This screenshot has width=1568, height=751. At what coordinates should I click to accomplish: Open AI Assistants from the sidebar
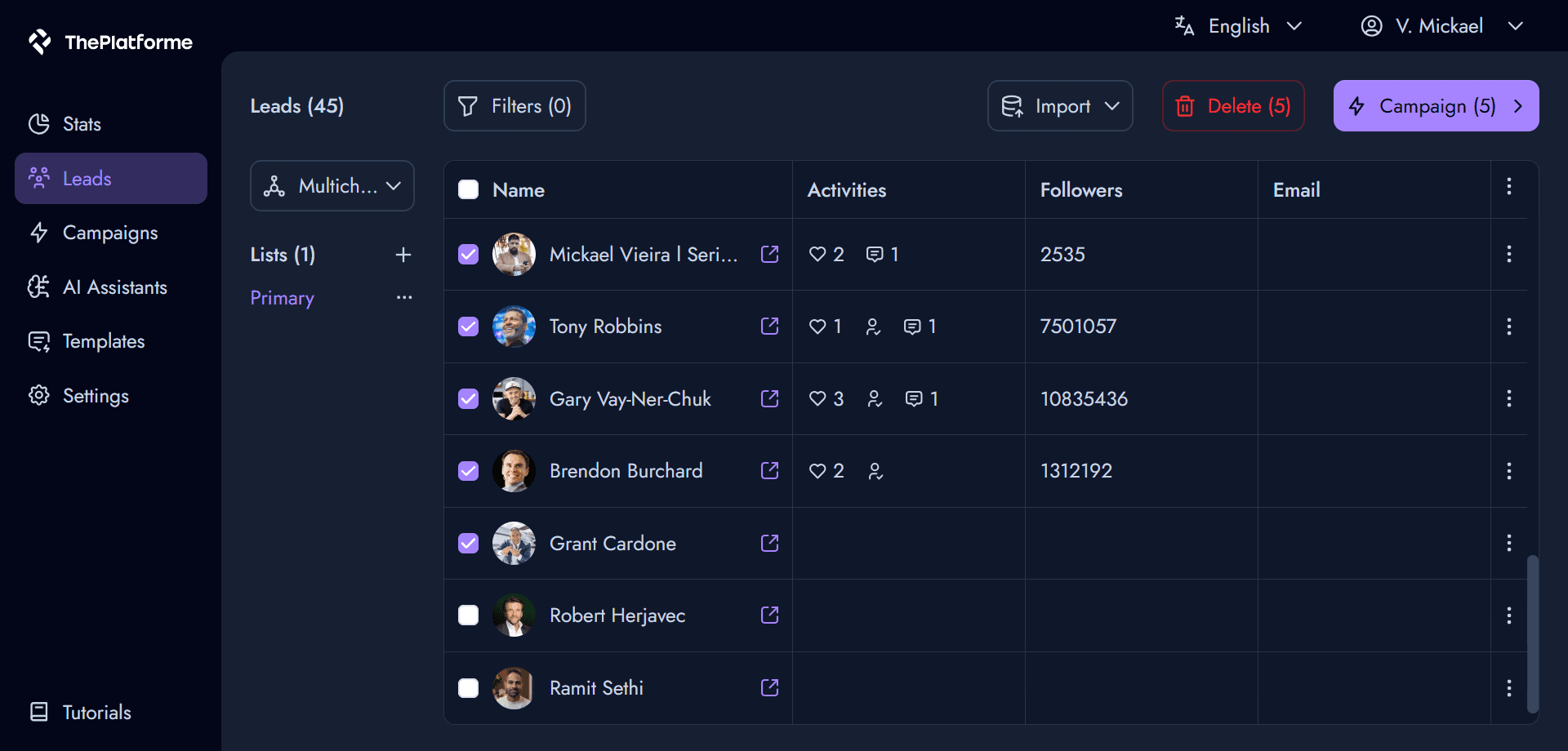pyautogui.click(x=114, y=287)
